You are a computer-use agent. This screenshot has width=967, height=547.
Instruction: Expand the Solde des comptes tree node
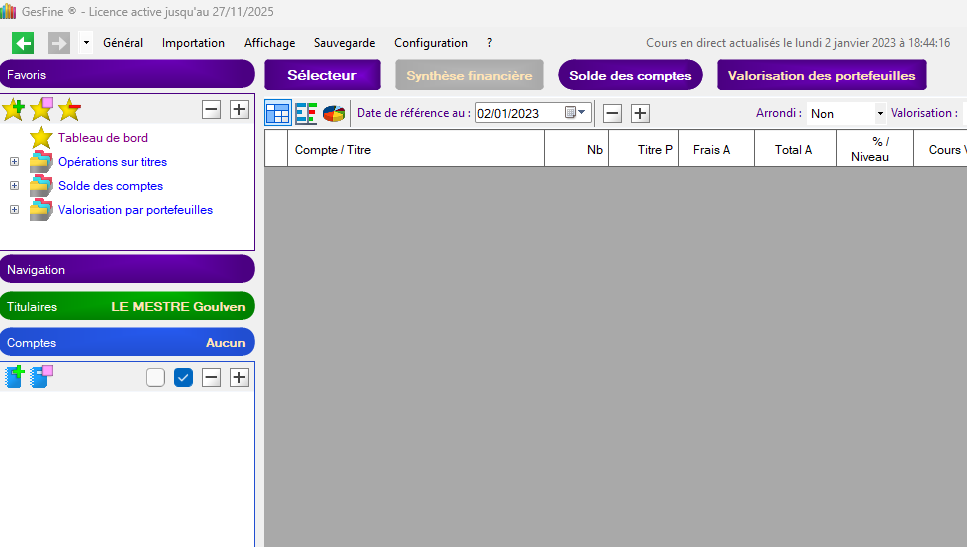14,186
